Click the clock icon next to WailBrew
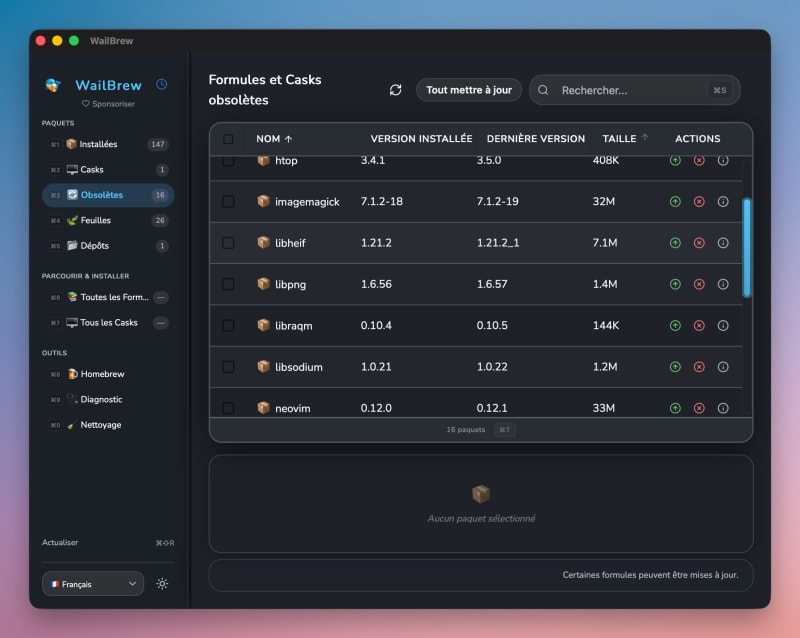The width and height of the screenshot is (800, 638). 161,84
